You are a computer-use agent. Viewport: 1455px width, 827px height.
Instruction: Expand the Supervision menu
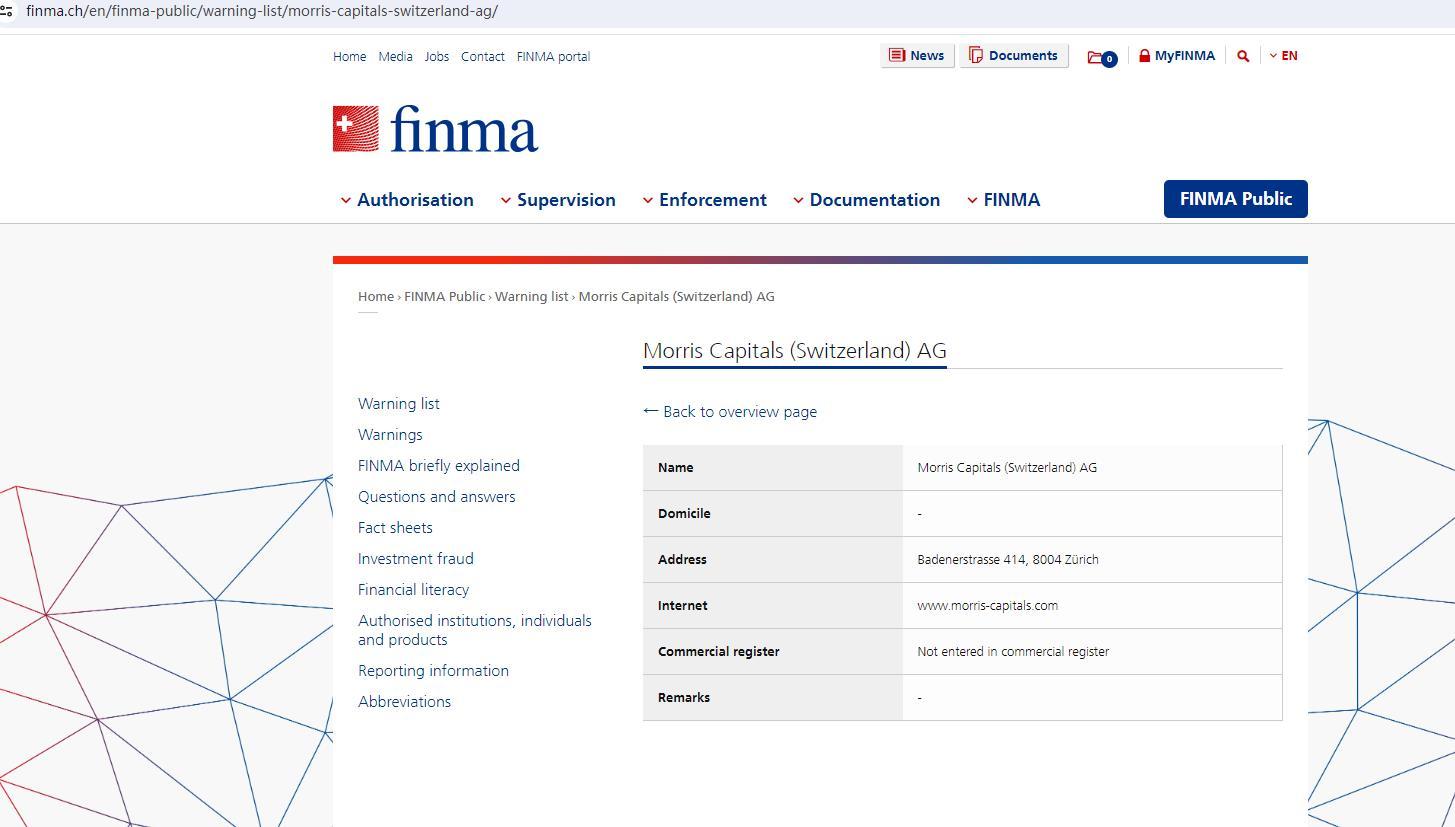pyautogui.click(x=558, y=200)
